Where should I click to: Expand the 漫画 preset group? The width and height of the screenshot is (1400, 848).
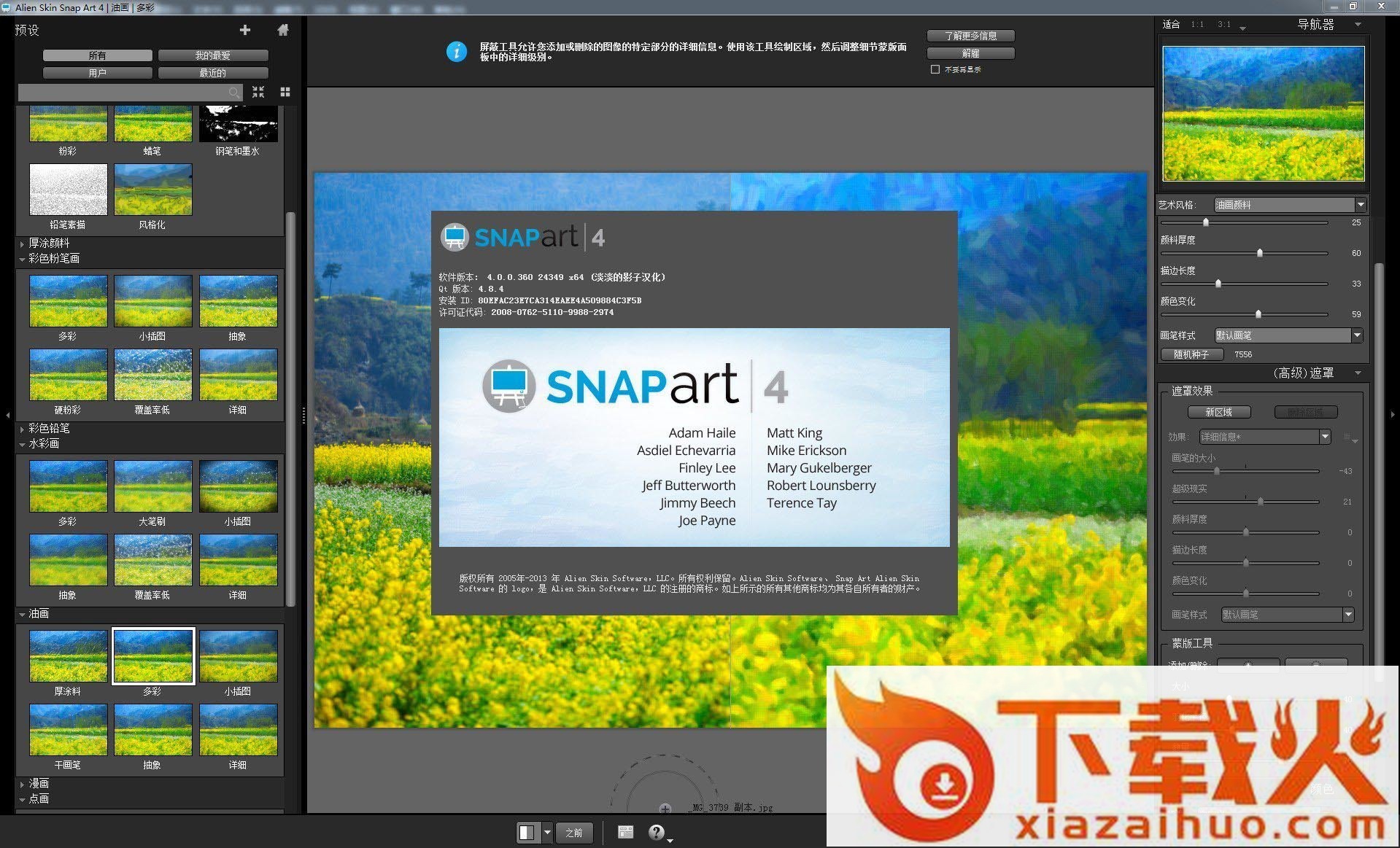(22, 785)
